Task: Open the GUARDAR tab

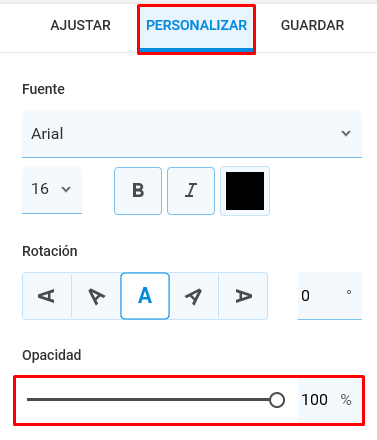Action: (312, 26)
